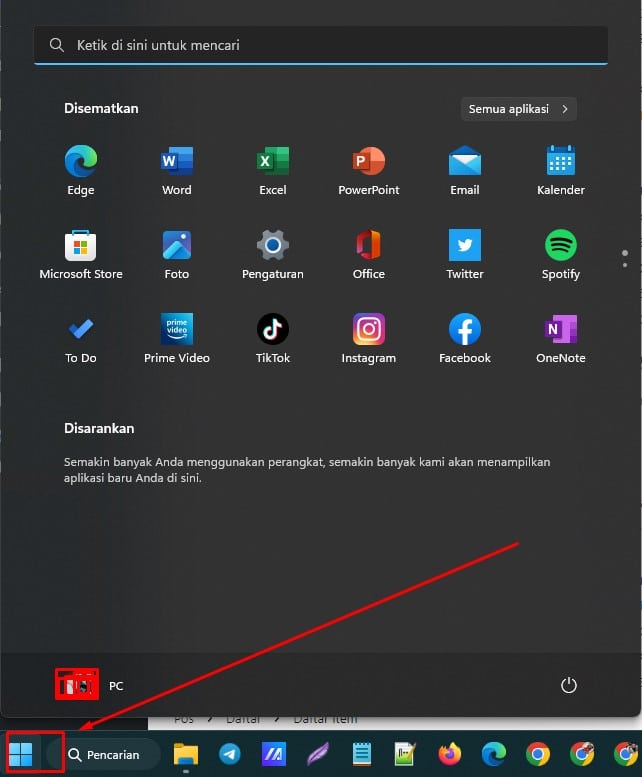The image size is (642, 777).
Task: Open the PC user account menu
Action: point(89,685)
